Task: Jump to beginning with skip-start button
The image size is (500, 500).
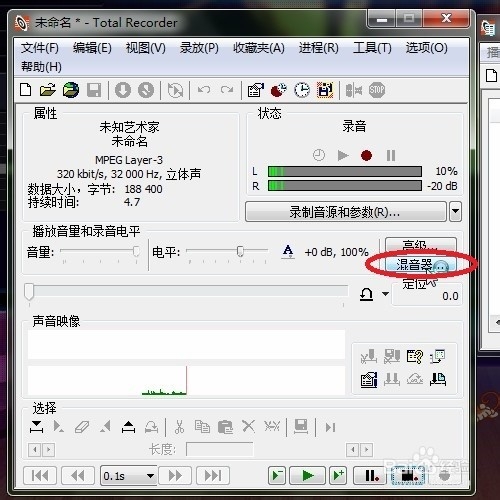Action: [x=40, y=475]
